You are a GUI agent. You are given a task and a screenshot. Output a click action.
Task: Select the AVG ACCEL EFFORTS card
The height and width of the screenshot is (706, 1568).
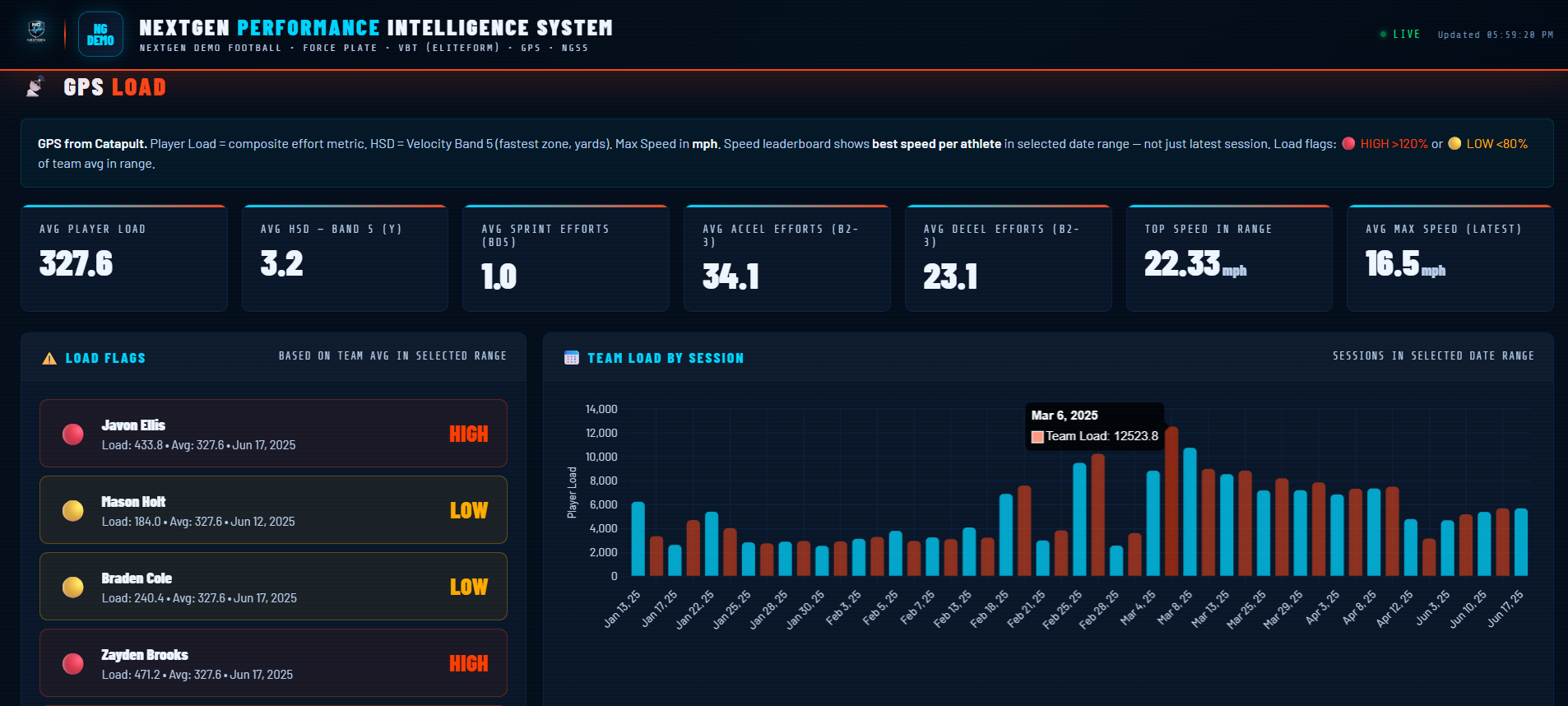(x=787, y=258)
